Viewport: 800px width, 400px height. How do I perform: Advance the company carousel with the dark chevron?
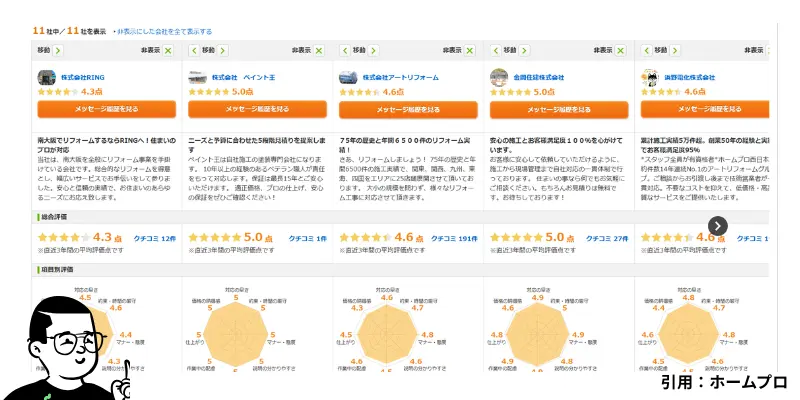pos(718,226)
